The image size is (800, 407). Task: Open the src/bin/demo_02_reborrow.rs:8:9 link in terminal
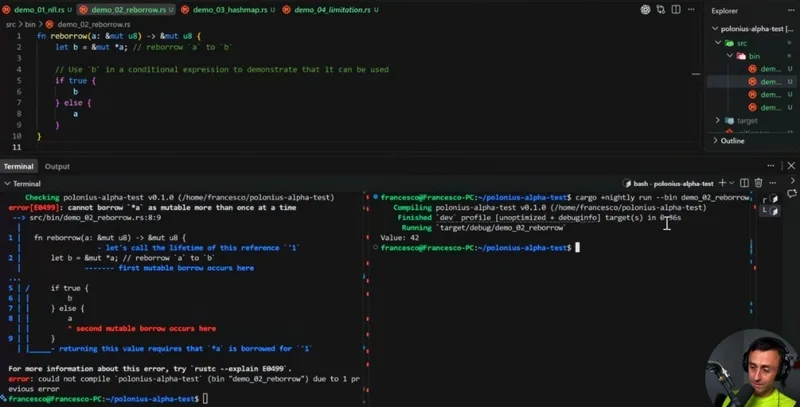click(95, 218)
